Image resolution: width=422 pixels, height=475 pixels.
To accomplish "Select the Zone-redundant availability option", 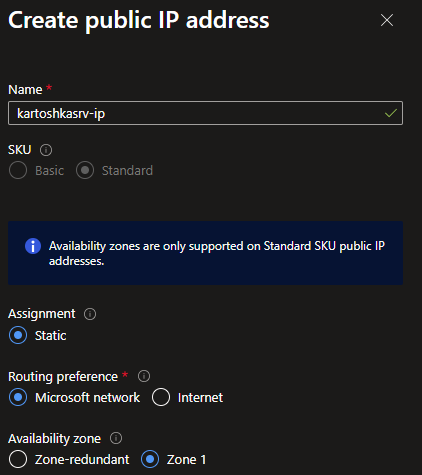I will [18, 459].
